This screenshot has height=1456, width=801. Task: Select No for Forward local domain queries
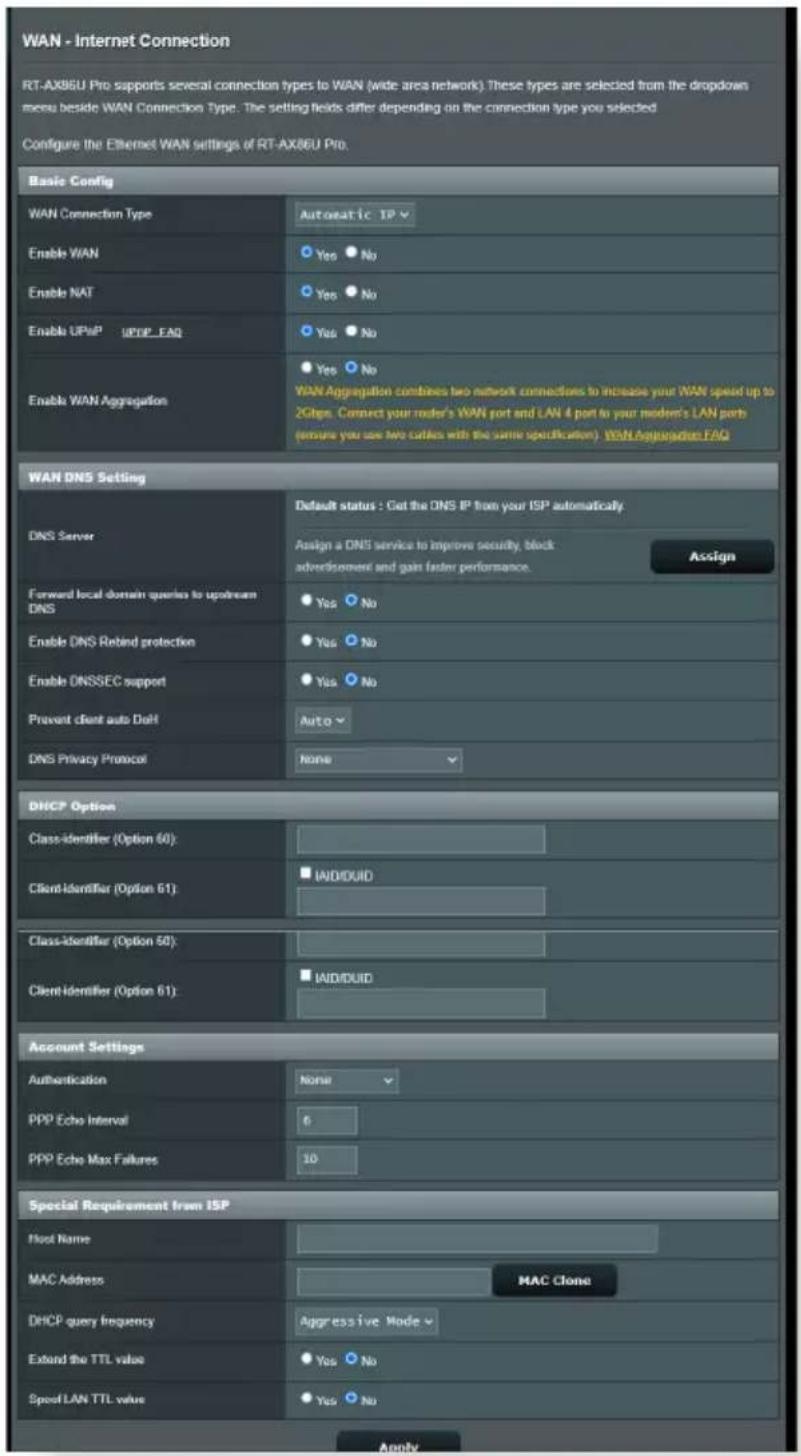point(351,601)
